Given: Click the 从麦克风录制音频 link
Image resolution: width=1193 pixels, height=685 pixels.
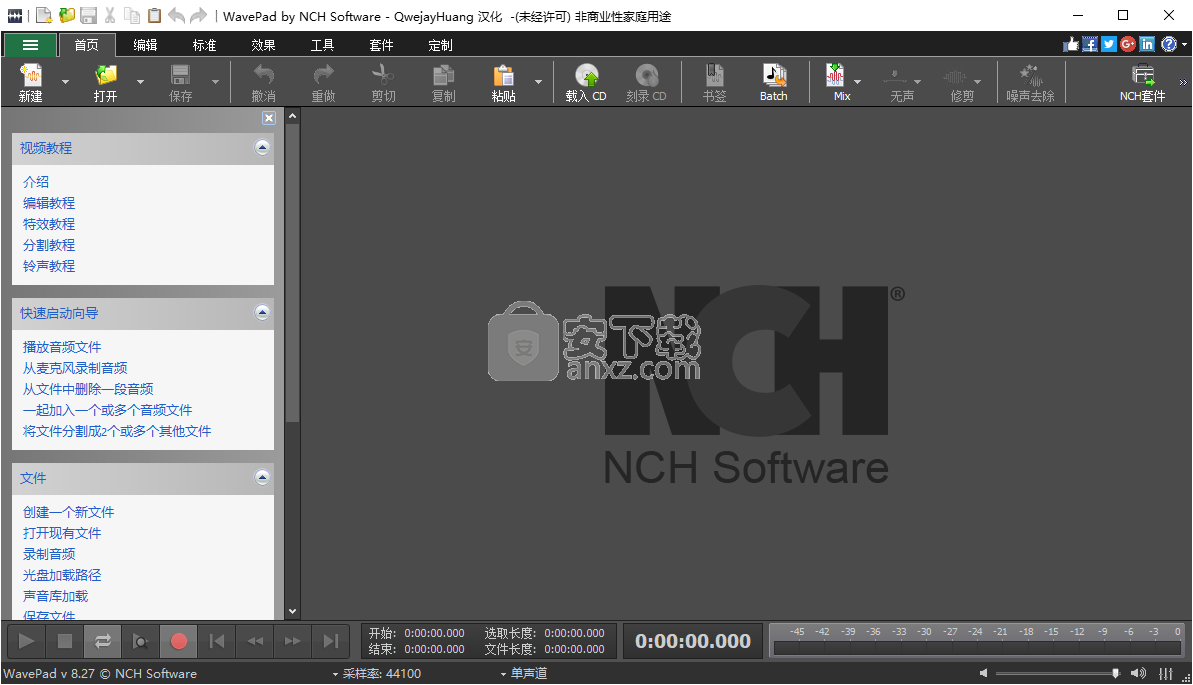Looking at the screenshot, I should pyautogui.click(x=75, y=368).
